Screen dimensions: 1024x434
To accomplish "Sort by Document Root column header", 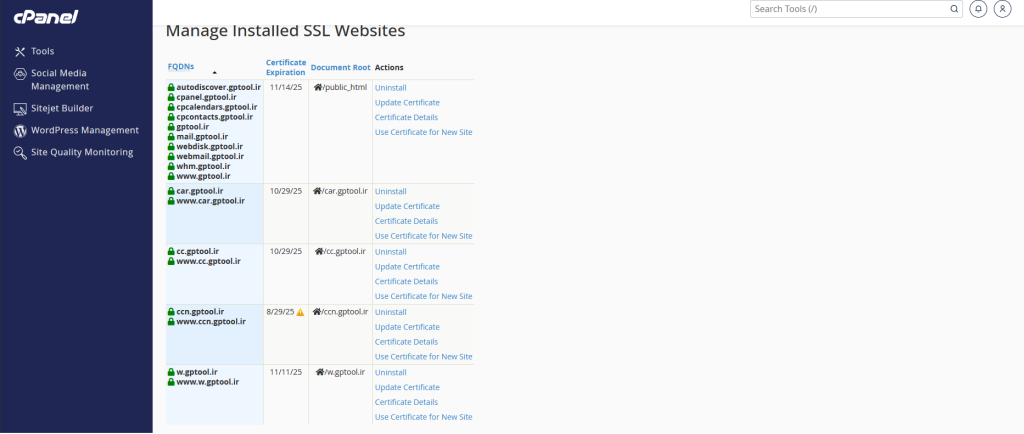I will [x=340, y=67].
